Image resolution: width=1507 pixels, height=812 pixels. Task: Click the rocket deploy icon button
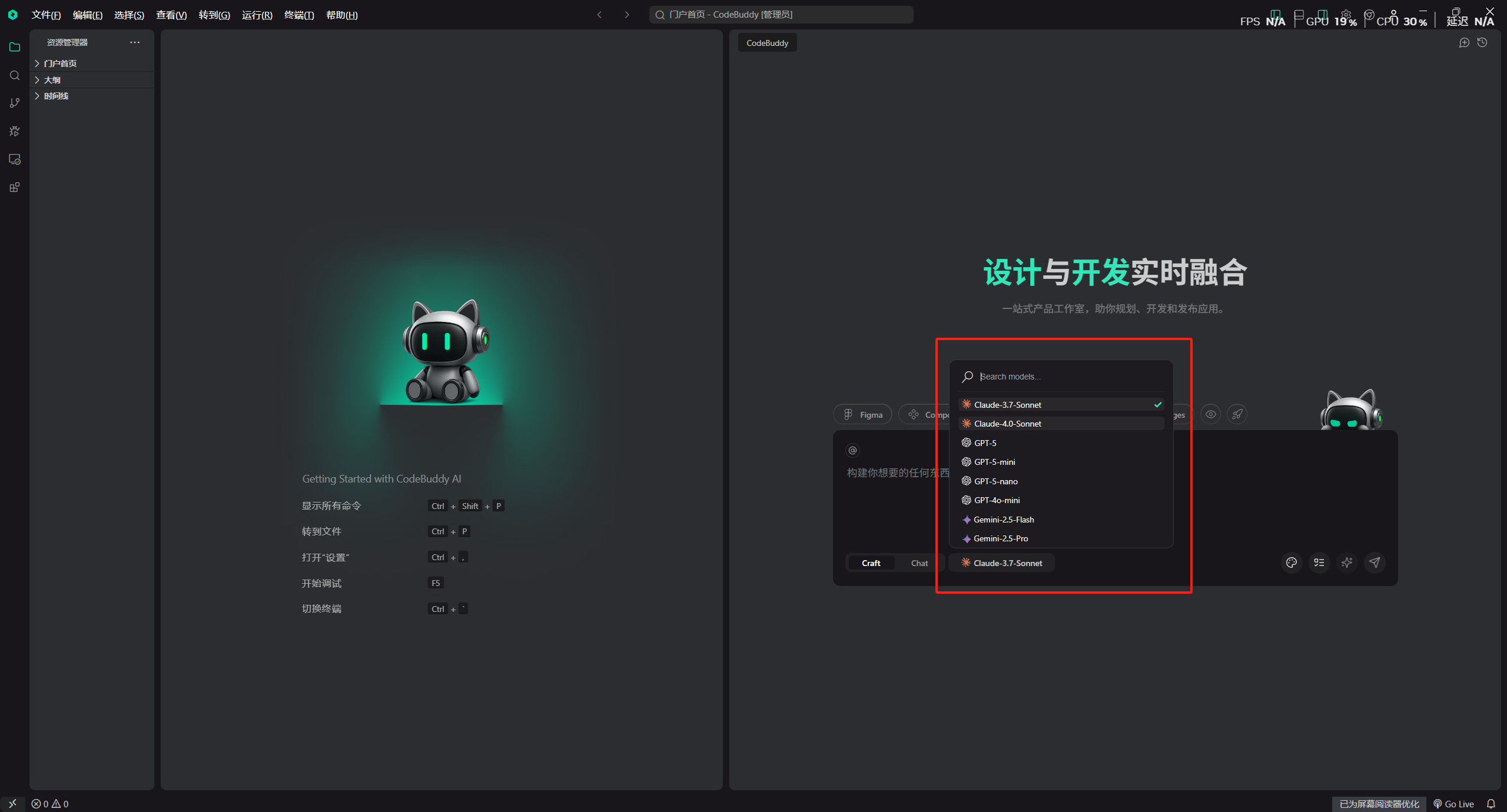click(x=1237, y=414)
